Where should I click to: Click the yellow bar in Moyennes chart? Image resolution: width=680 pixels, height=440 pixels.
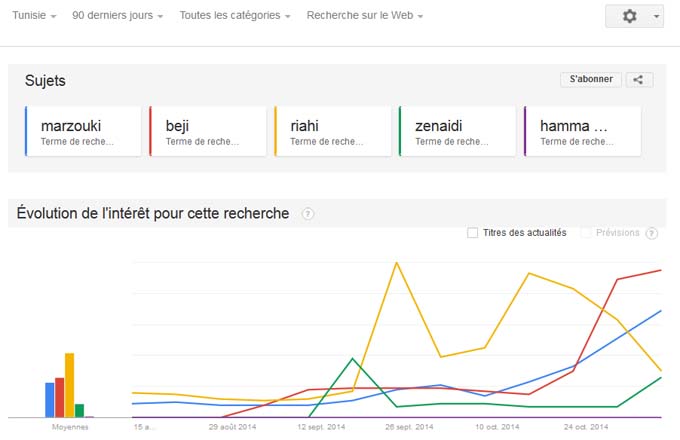(69, 385)
